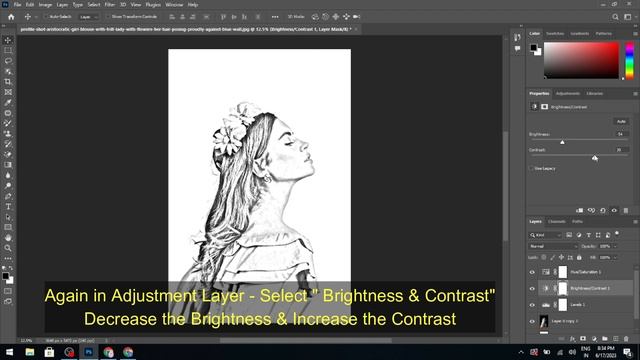The height and width of the screenshot is (360, 640).
Task: Open the Filter menu
Action: coord(109,5)
